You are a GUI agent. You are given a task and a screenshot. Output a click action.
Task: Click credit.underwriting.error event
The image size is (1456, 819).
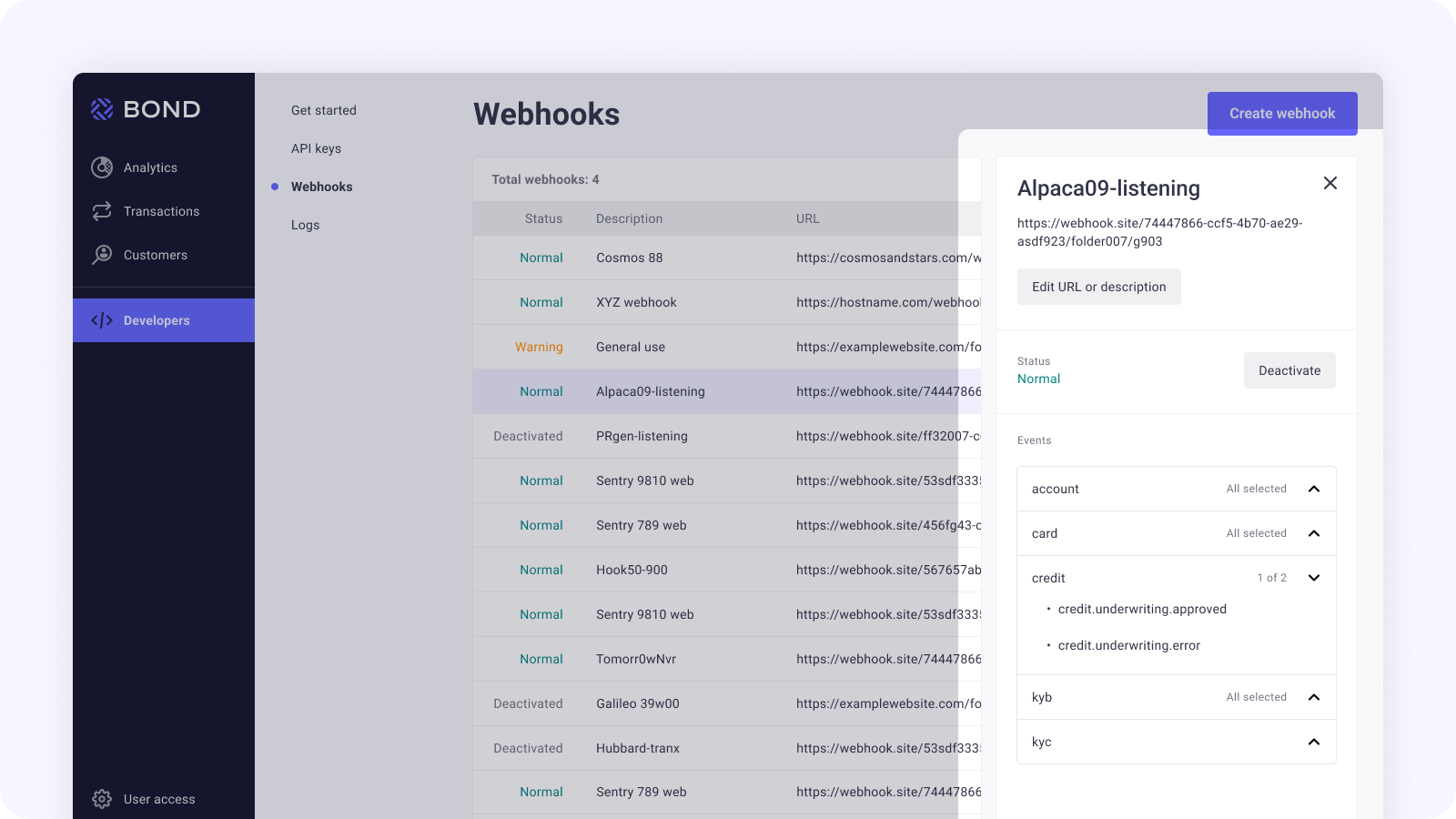click(x=1128, y=645)
